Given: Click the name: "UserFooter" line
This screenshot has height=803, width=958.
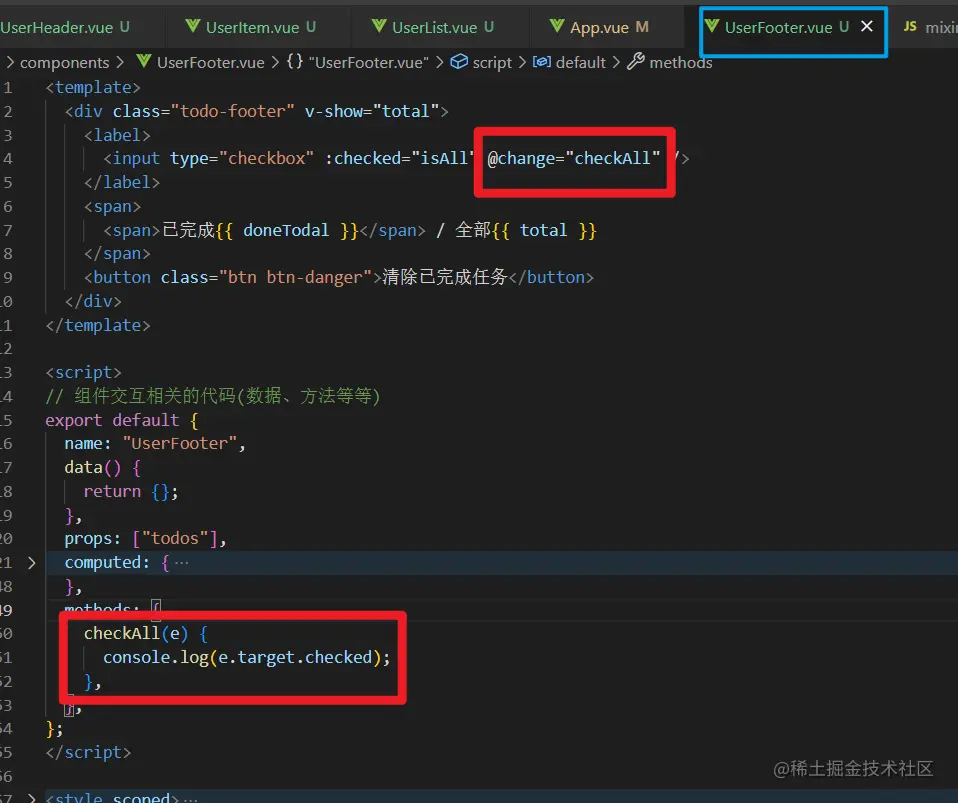Looking at the screenshot, I should click(155, 444).
